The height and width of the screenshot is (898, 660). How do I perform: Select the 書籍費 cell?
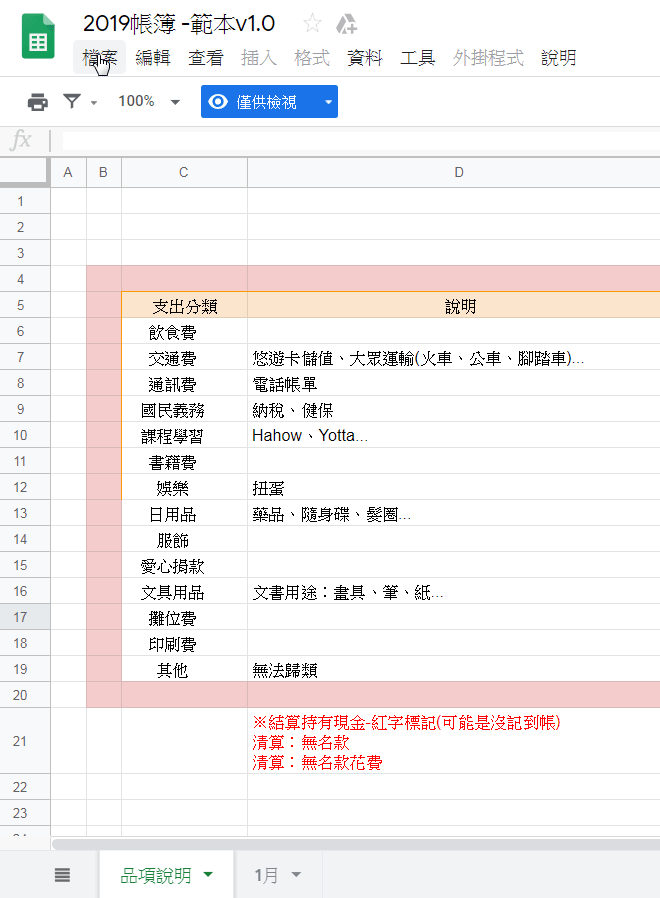pos(184,461)
